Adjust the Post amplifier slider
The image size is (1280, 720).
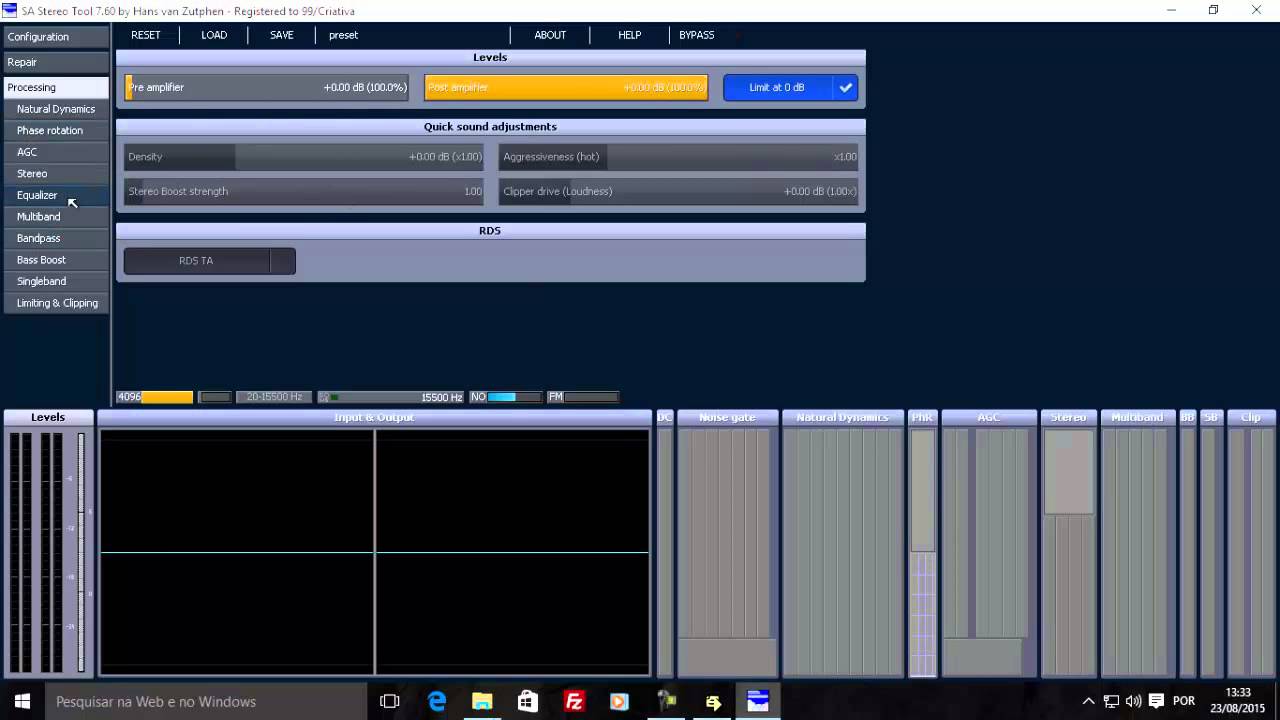coord(566,88)
